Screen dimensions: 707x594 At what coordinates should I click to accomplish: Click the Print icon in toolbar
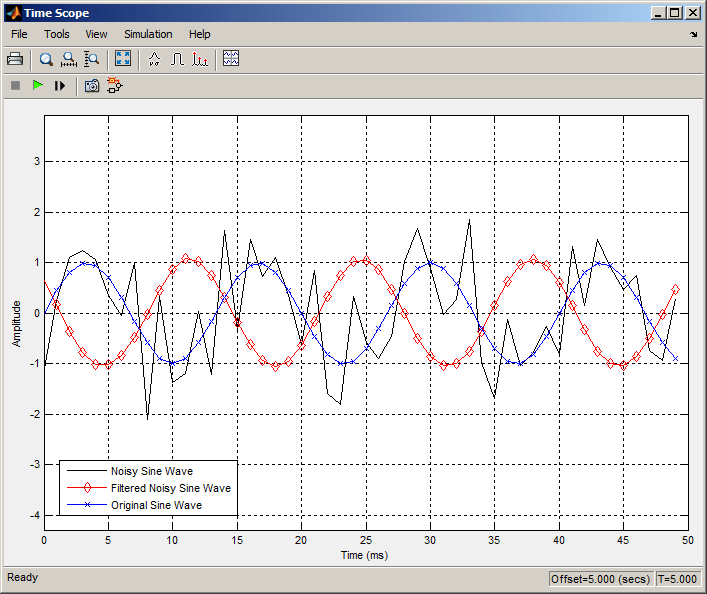click(x=15, y=59)
